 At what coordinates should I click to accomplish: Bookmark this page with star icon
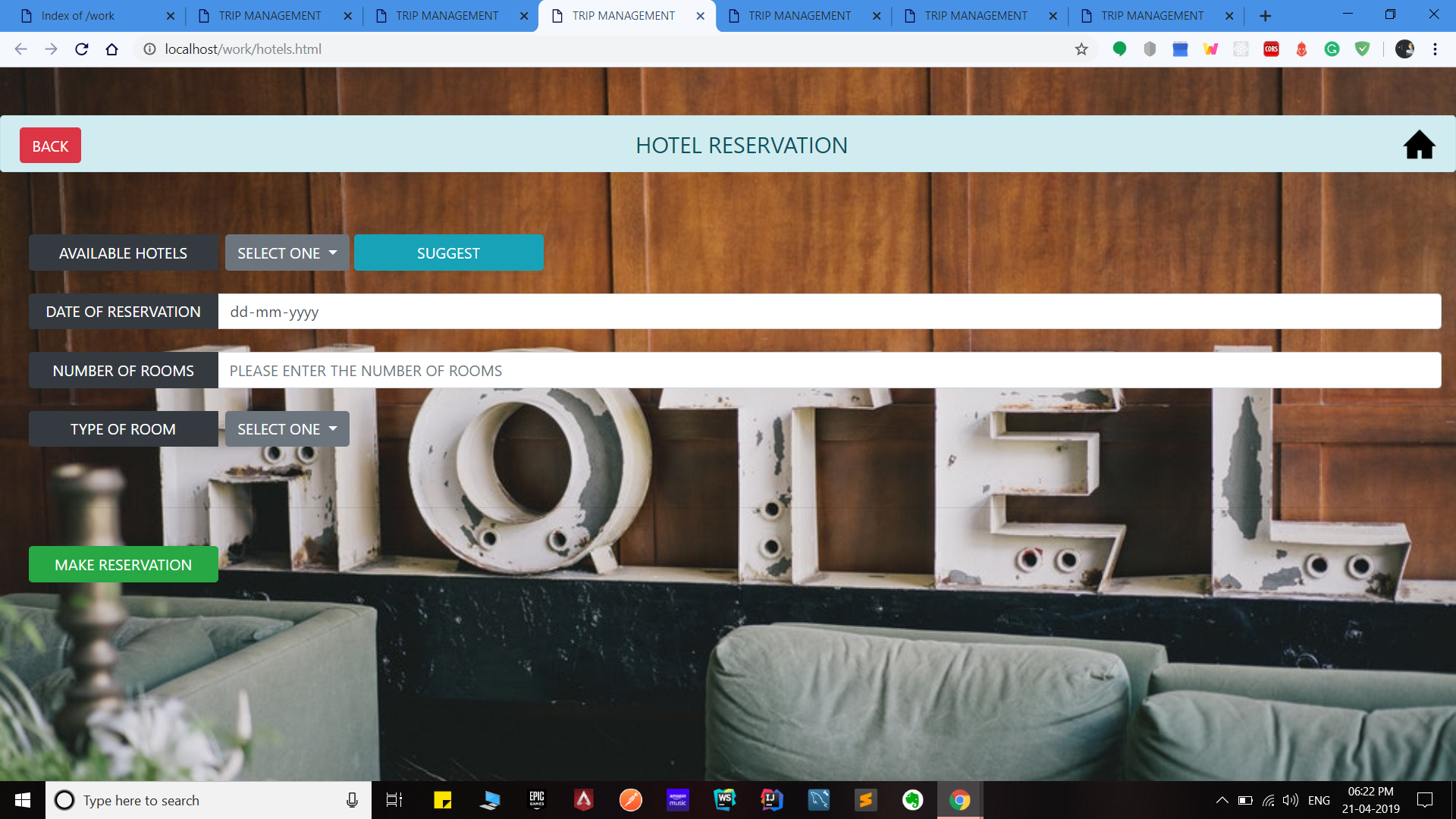[1081, 49]
